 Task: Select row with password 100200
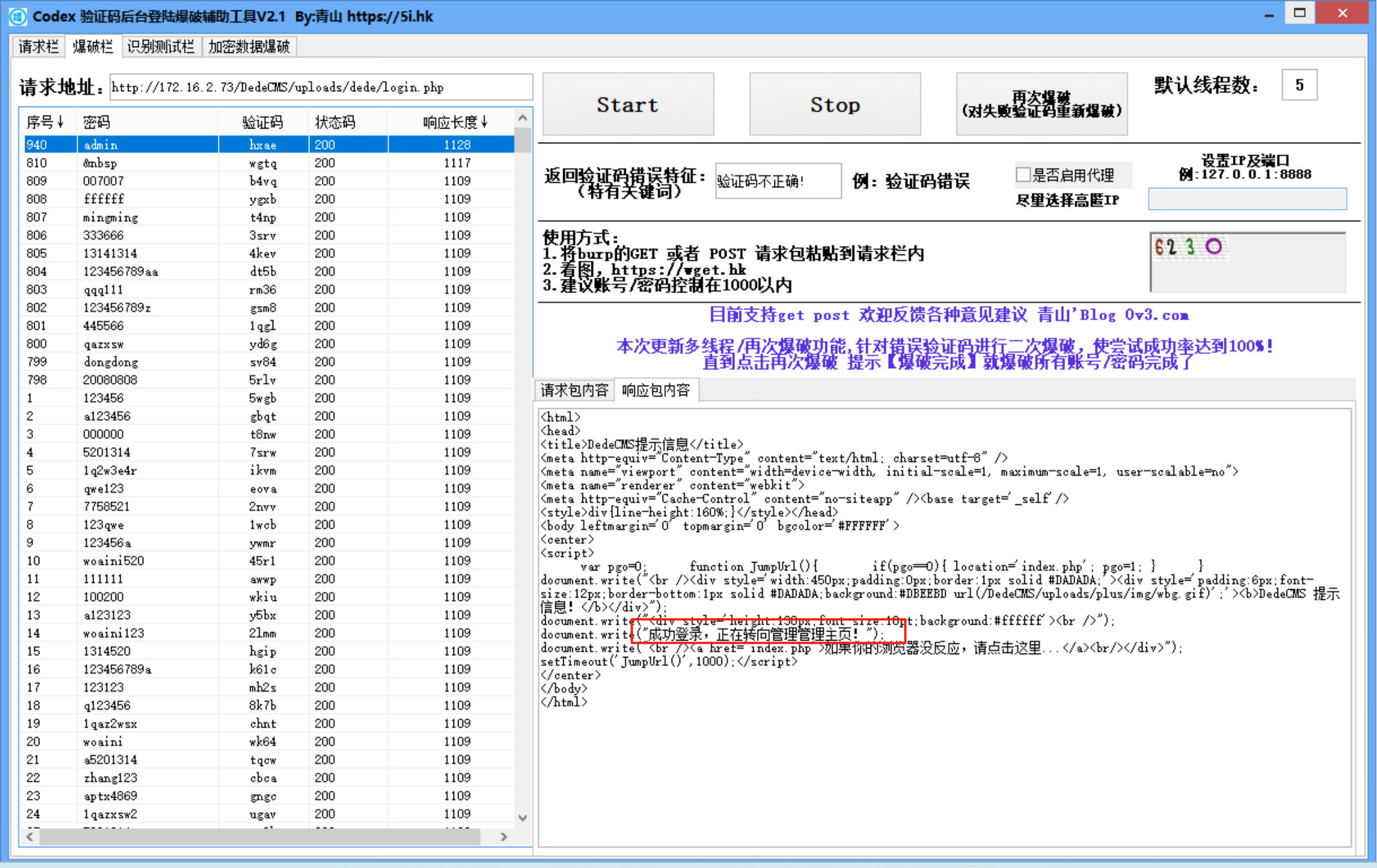tap(269, 597)
